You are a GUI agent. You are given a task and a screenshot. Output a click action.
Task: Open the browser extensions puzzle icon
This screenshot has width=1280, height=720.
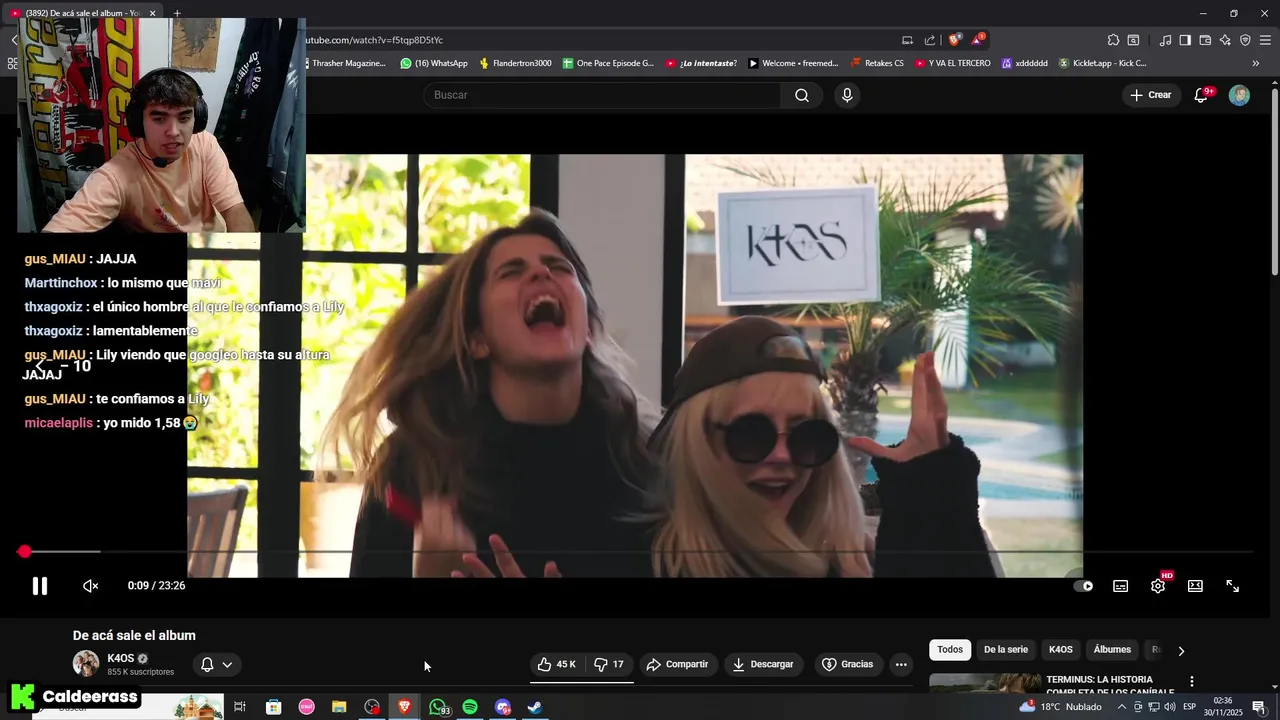(x=1113, y=40)
